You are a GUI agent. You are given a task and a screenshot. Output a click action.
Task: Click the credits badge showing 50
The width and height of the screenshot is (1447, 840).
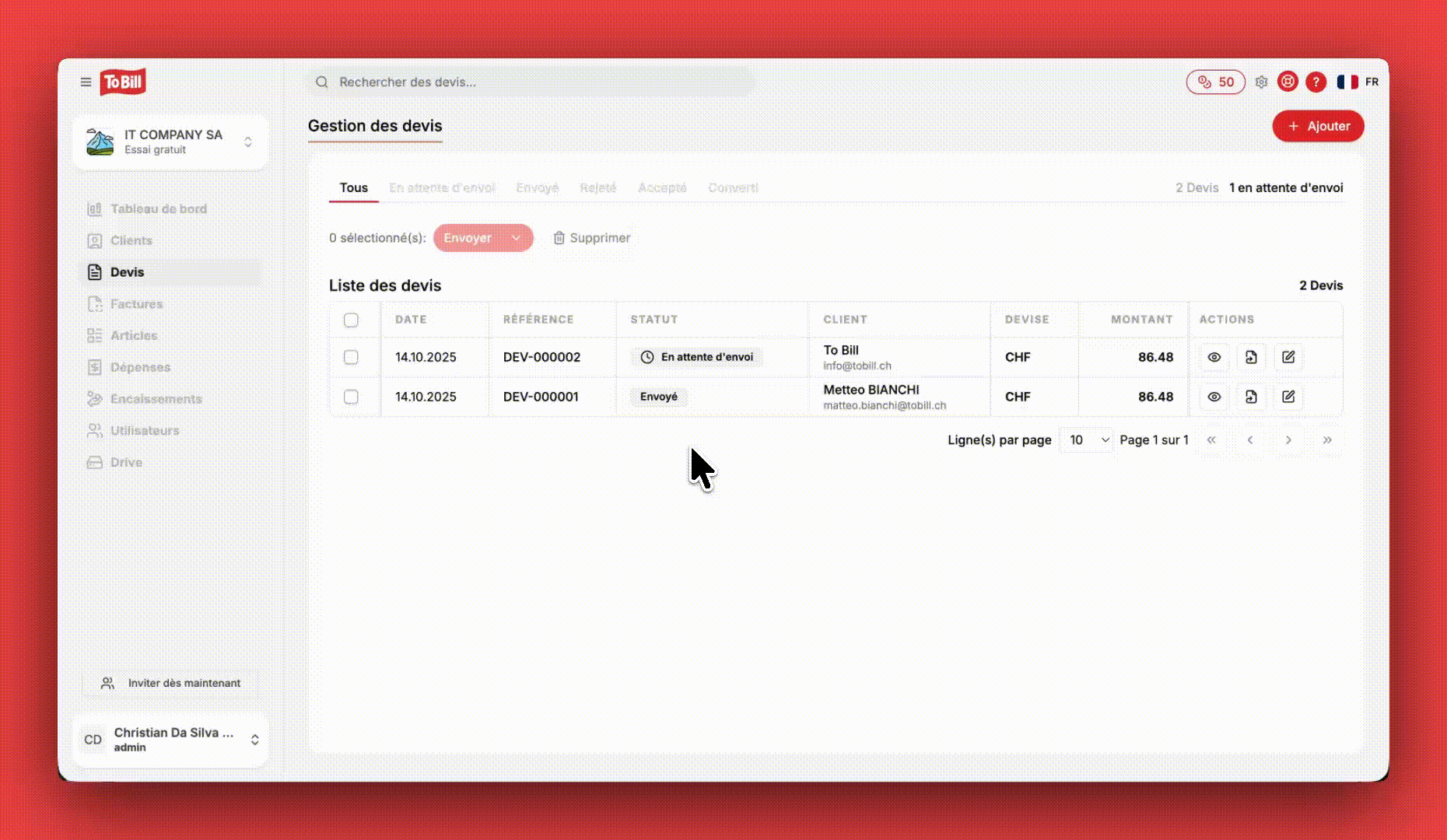pos(1215,82)
